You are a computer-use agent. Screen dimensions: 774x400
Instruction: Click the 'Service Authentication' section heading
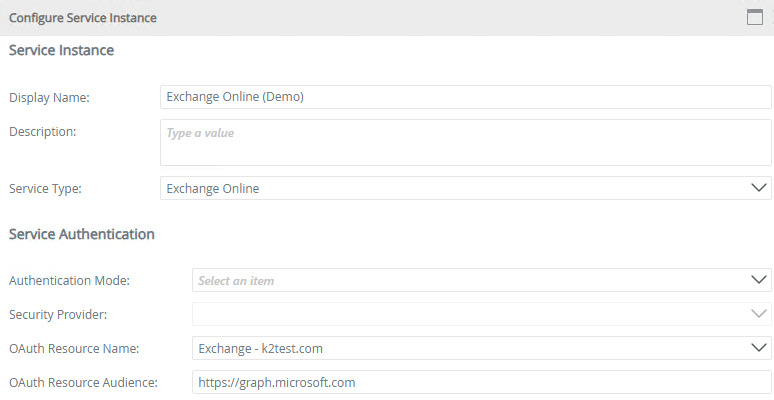(81, 234)
